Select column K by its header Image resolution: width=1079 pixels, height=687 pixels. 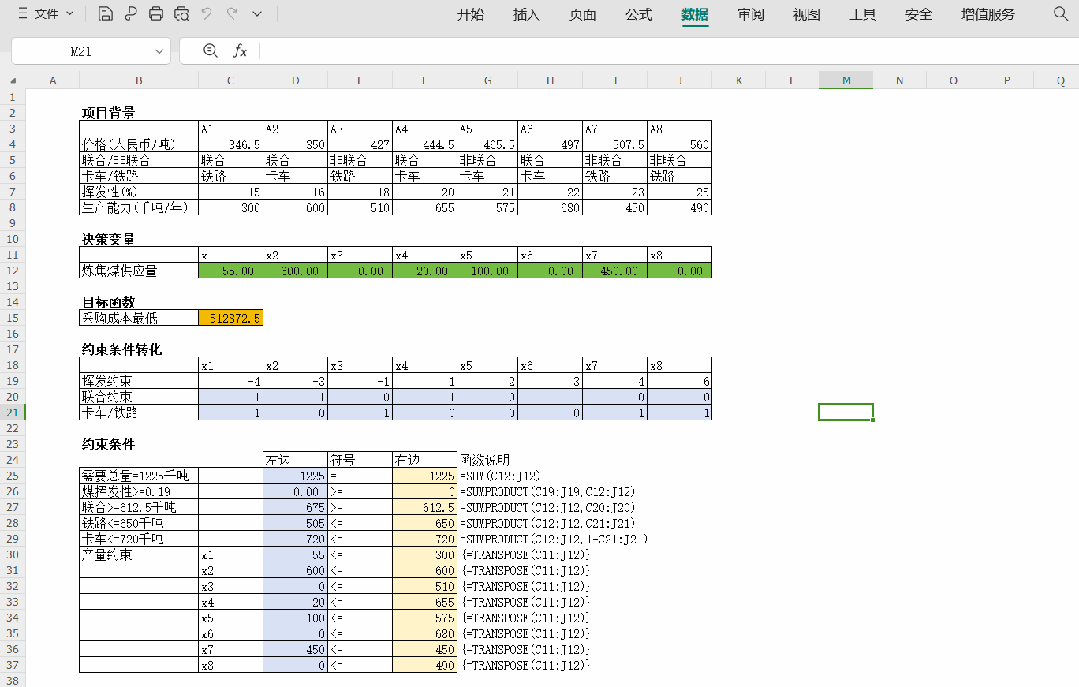tap(739, 81)
